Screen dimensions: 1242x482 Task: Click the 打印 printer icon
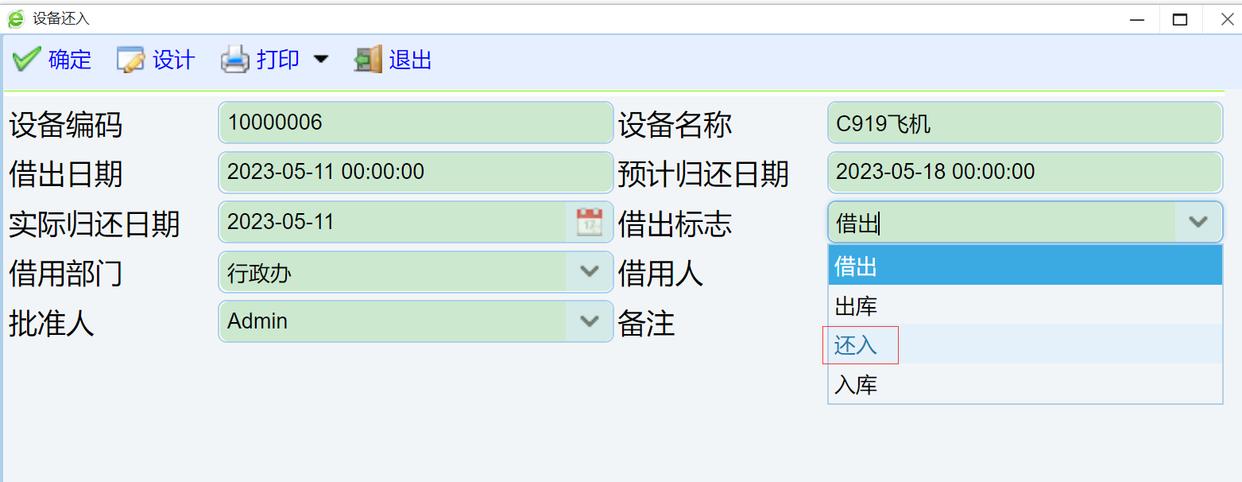tap(235, 60)
